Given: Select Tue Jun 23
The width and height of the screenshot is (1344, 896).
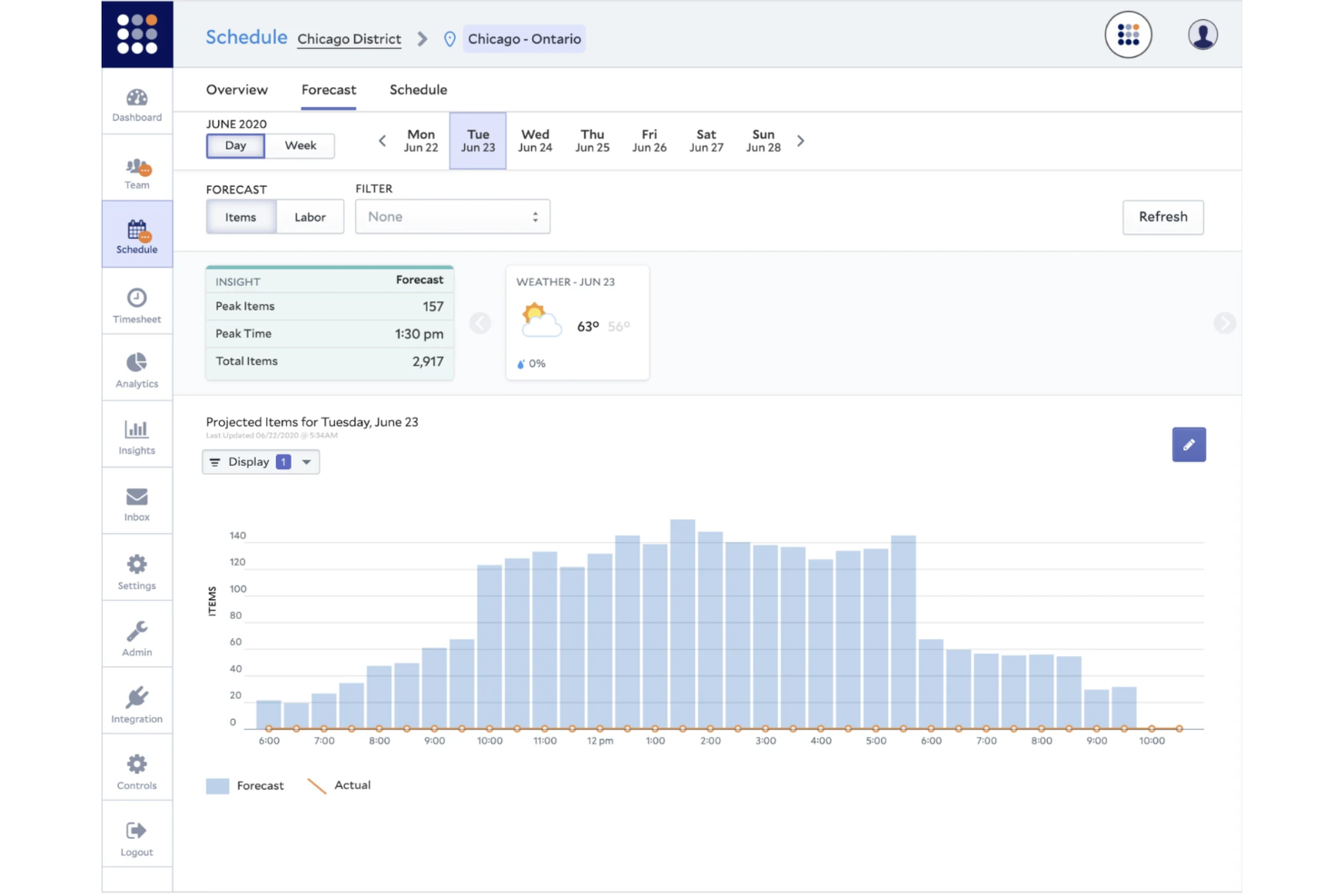Looking at the screenshot, I should click(x=478, y=141).
